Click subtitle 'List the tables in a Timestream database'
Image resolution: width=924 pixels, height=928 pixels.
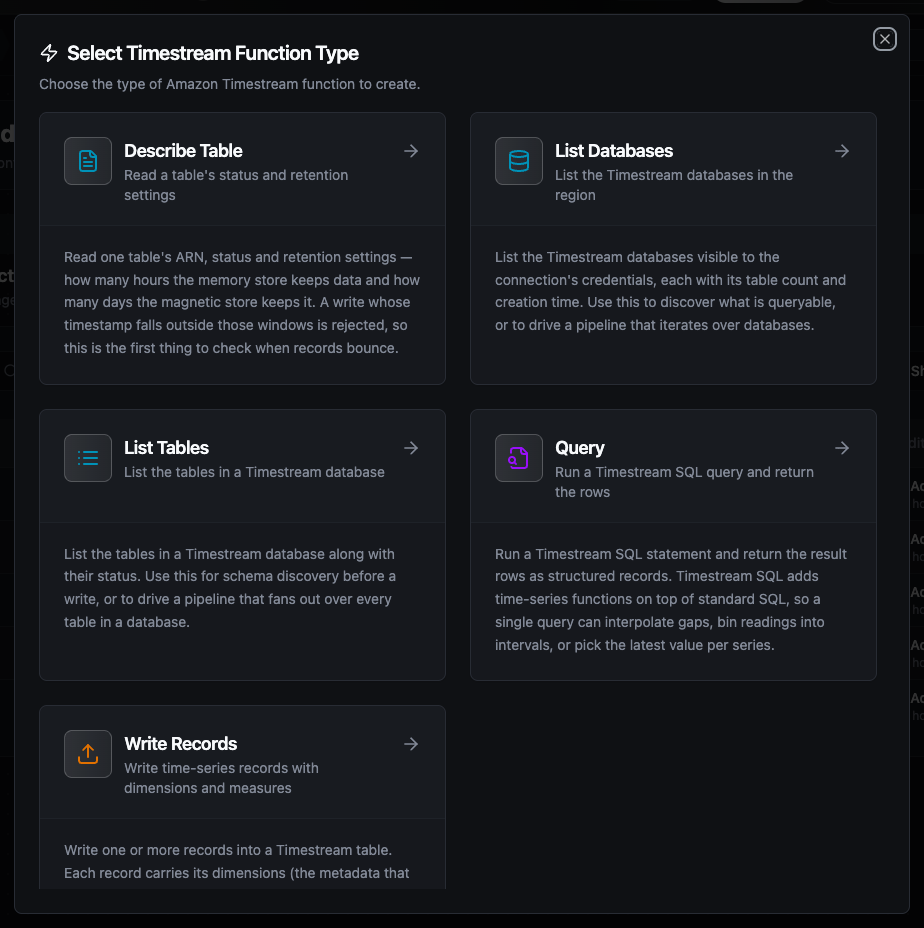255,472
